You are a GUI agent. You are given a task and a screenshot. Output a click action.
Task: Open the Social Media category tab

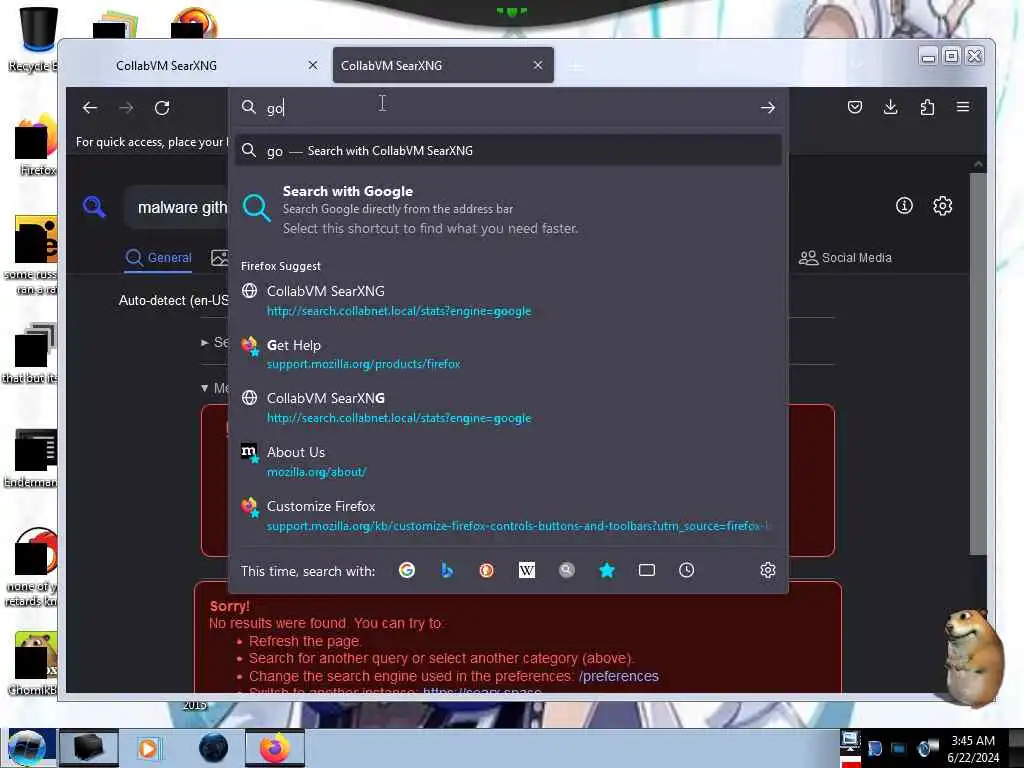click(x=845, y=258)
